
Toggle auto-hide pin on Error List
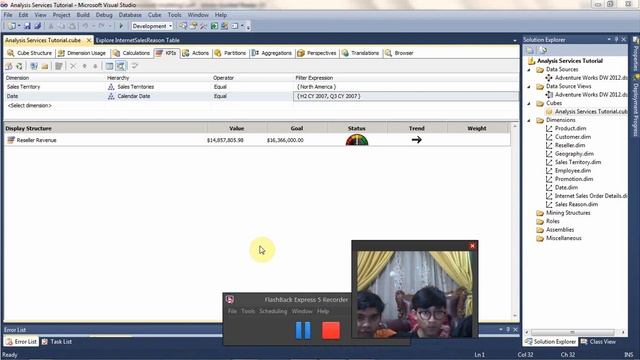[x=508, y=329]
